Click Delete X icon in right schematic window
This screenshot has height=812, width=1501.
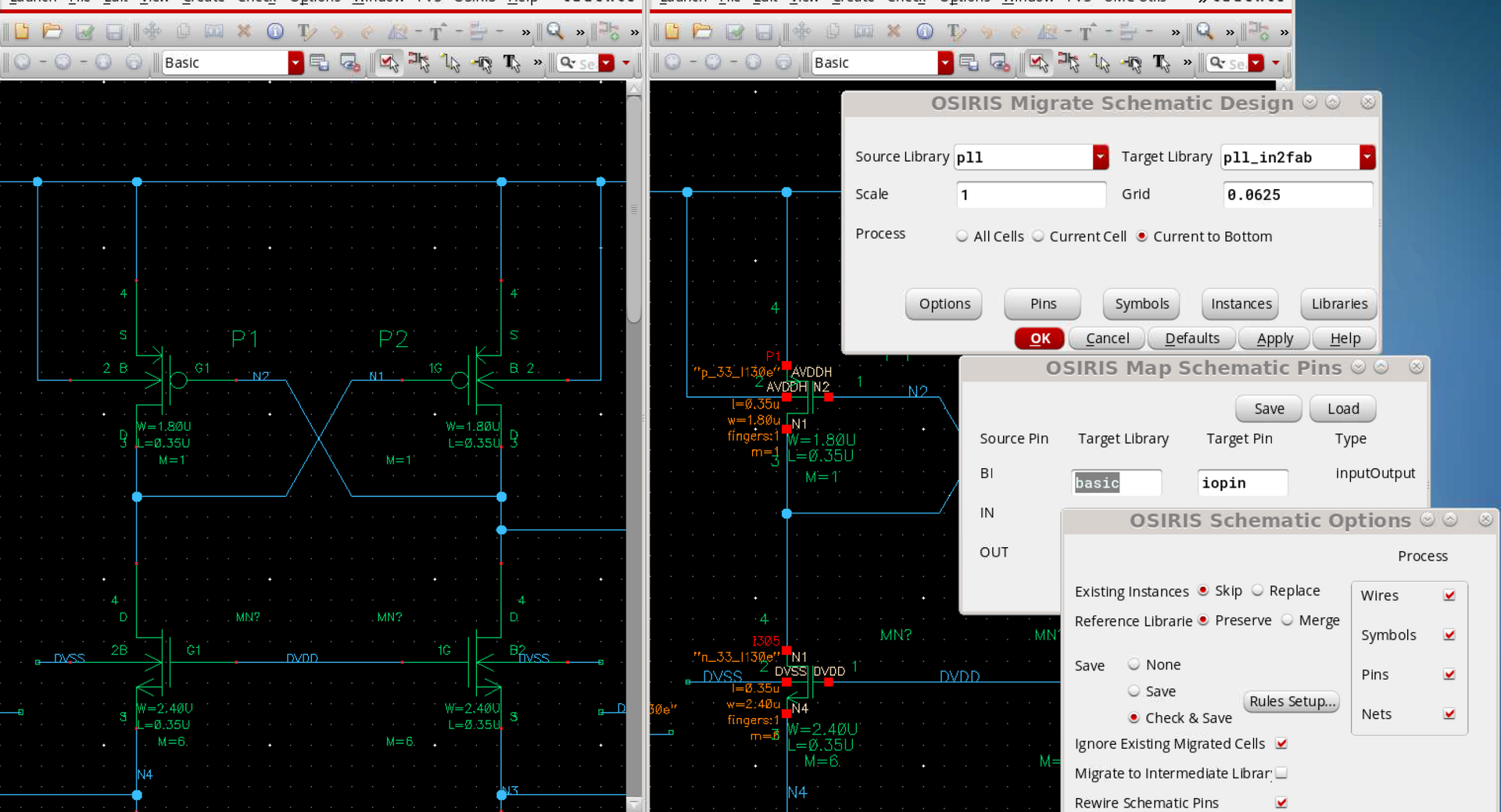pyautogui.click(x=894, y=31)
